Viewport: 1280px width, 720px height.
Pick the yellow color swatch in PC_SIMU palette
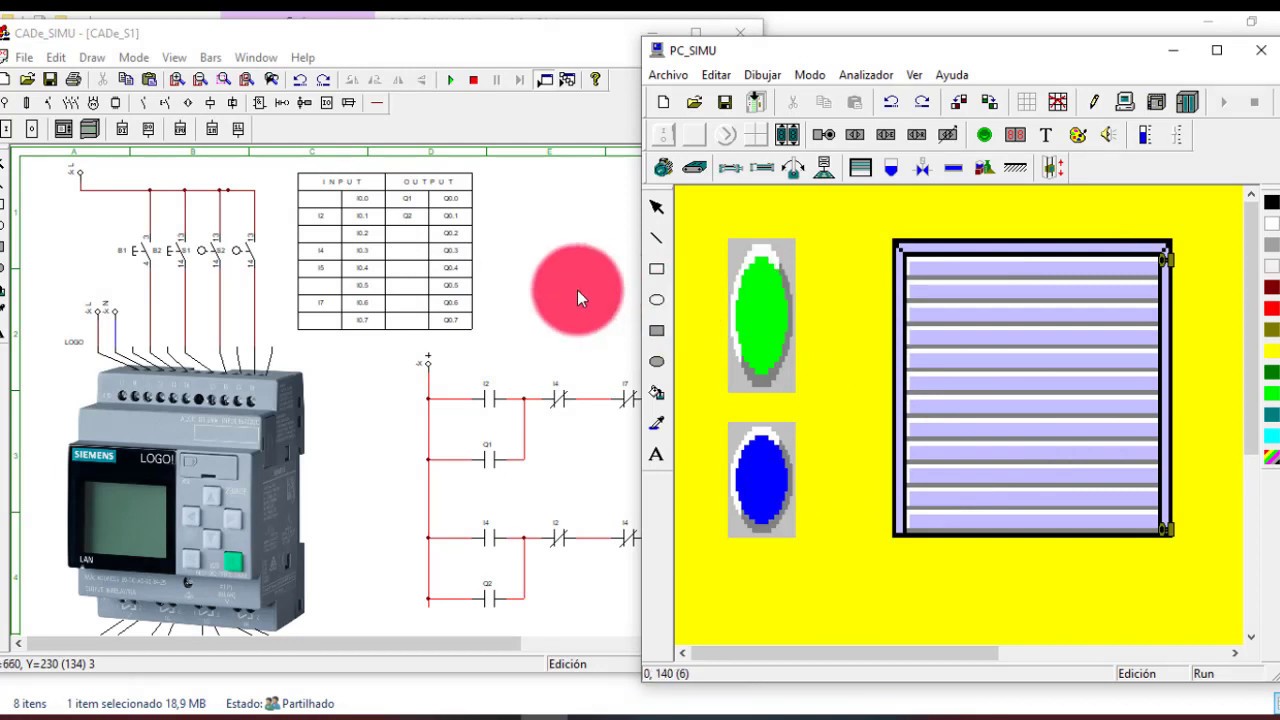[x=1272, y=351]
